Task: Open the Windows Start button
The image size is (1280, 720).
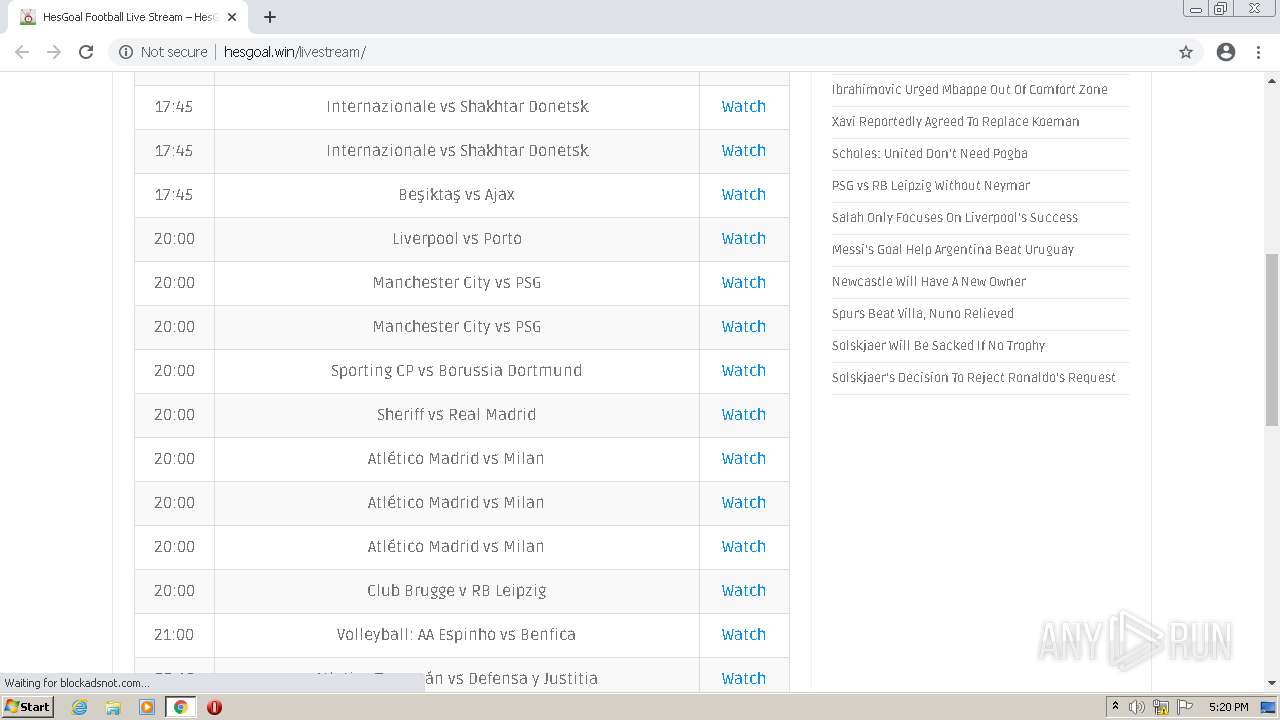Action: click(x=28, y=707)
